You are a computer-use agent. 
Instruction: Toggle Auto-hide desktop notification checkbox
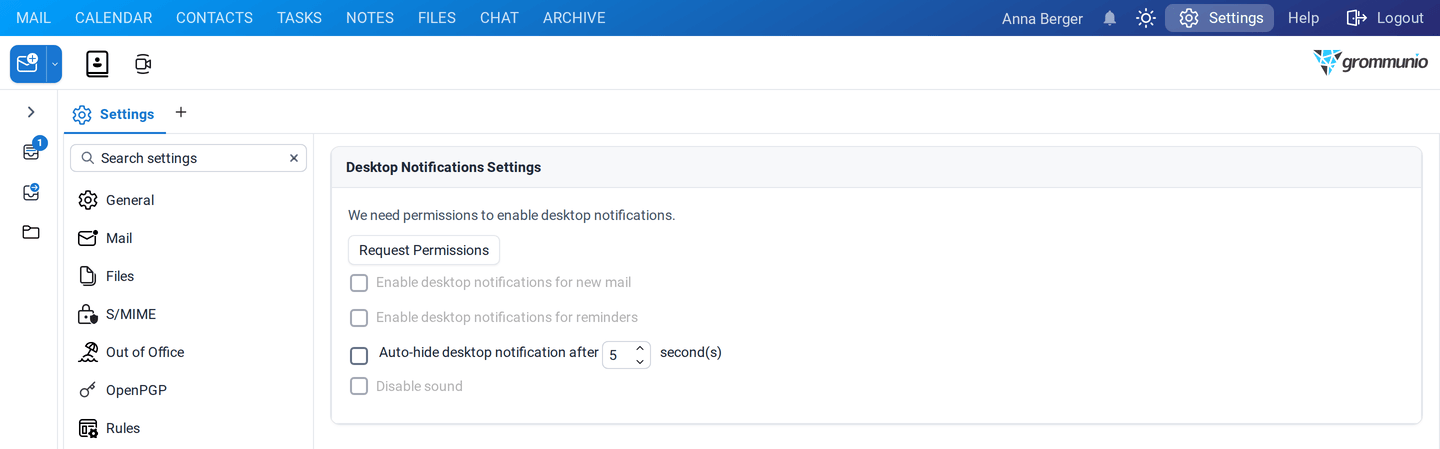click(359, 355)
